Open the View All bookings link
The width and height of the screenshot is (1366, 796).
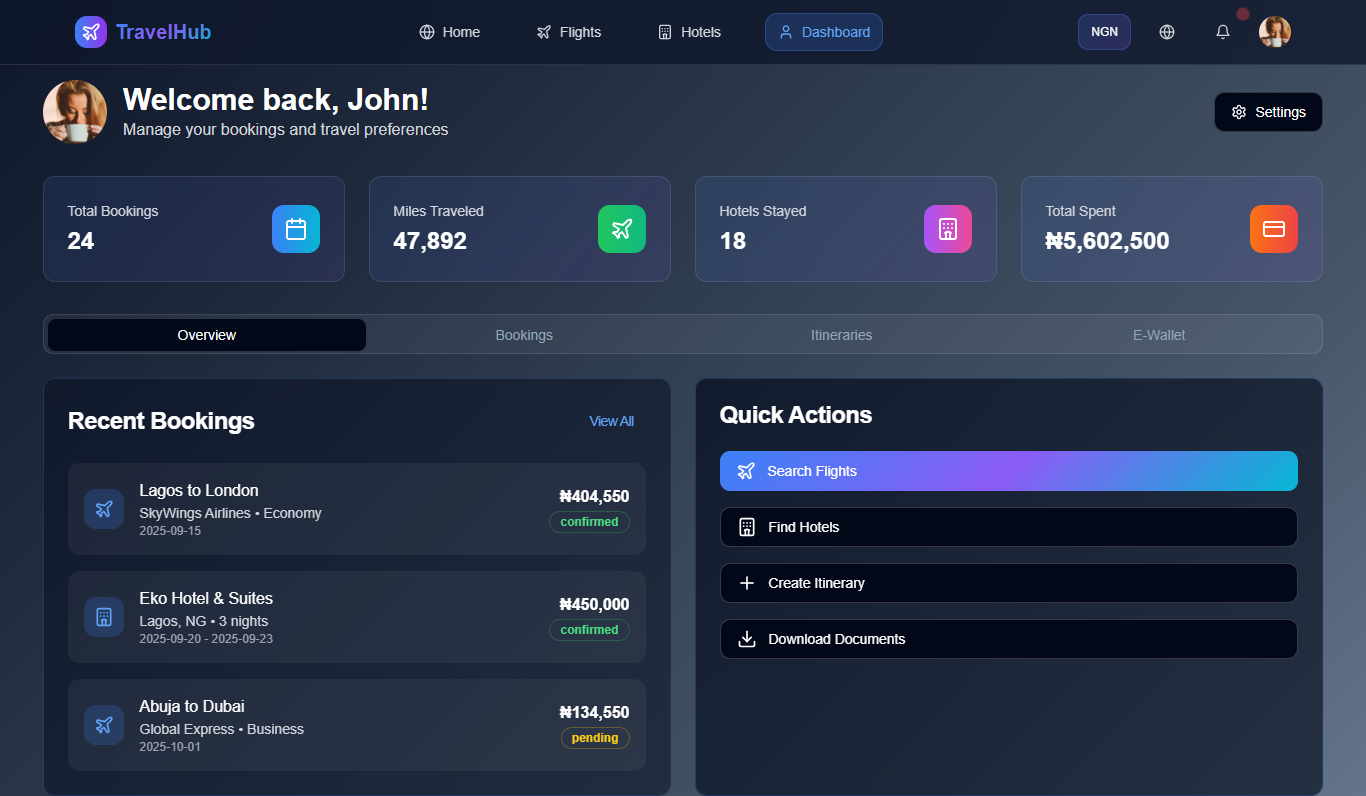coord(611,421)
